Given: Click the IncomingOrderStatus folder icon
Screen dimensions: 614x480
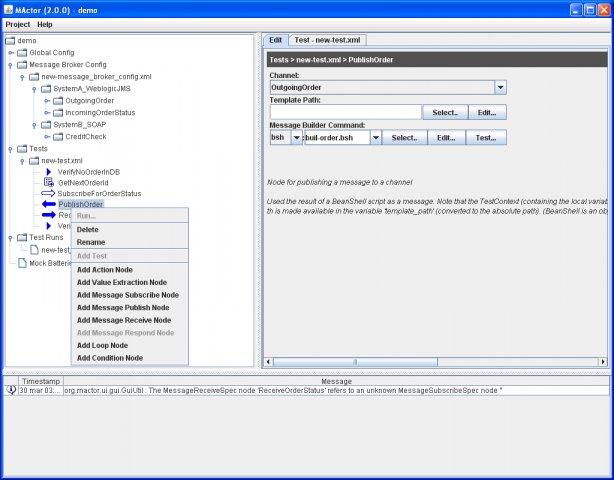Looking at the screenshot, I should coord(58,113).
